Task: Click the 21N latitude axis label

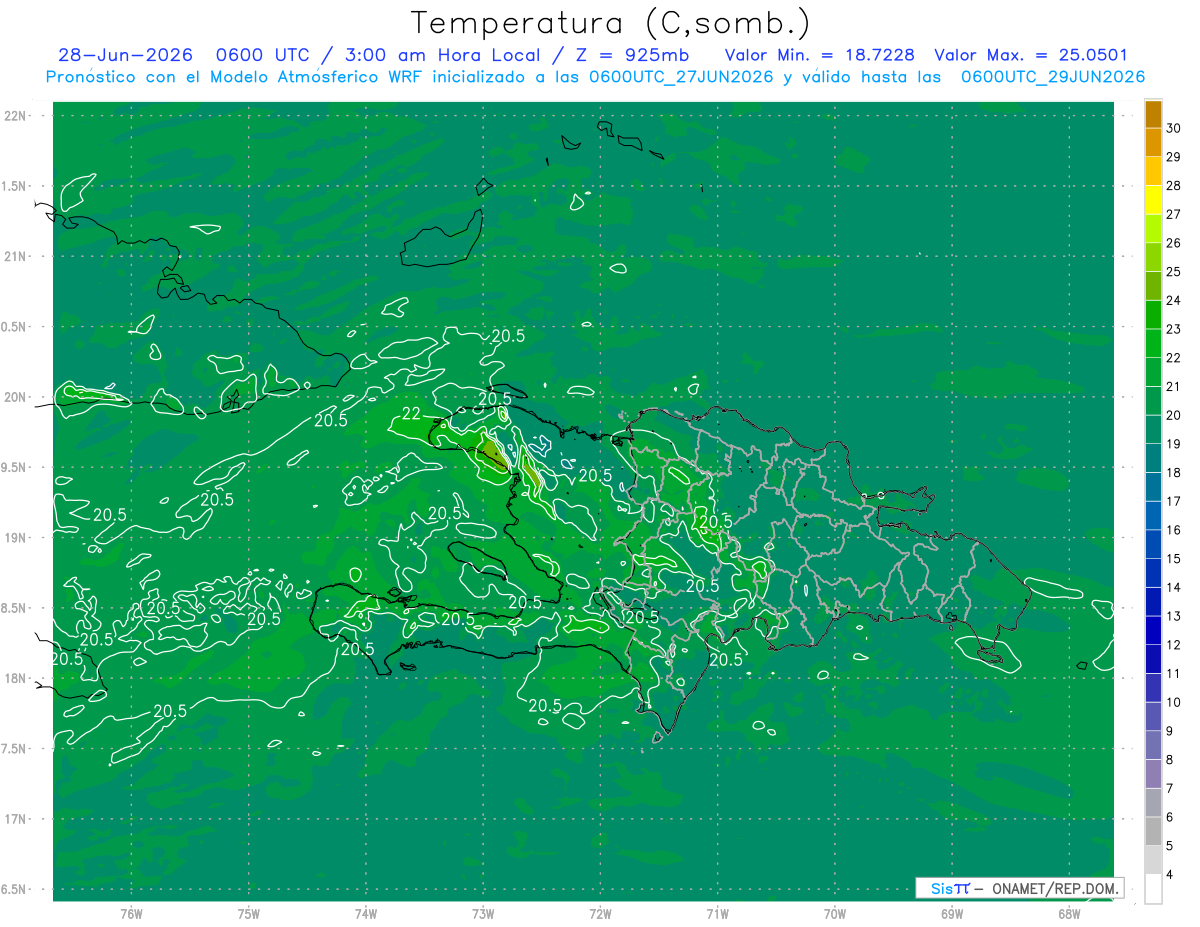Action: tap(16, 256)
